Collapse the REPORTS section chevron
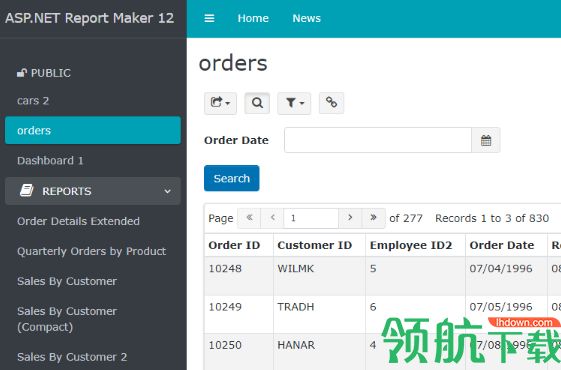The width and height of the screenshot is (561, 370). pos(167,191)
